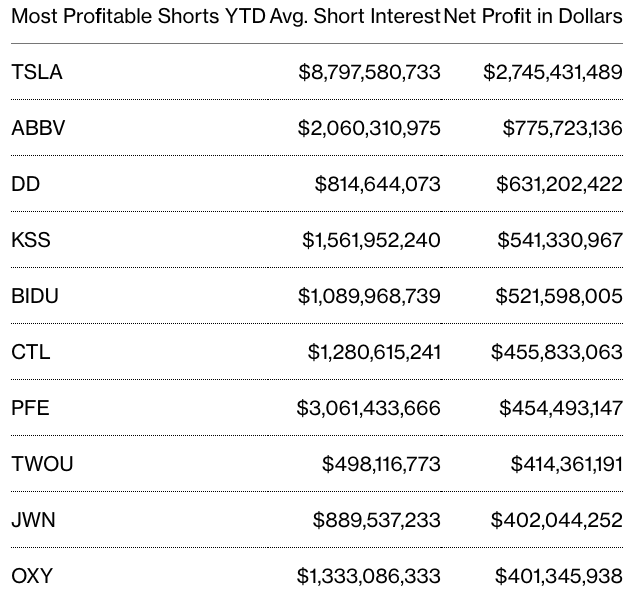
Task: Click the PFE ticker symbol
Action: (x=30, y=408)
